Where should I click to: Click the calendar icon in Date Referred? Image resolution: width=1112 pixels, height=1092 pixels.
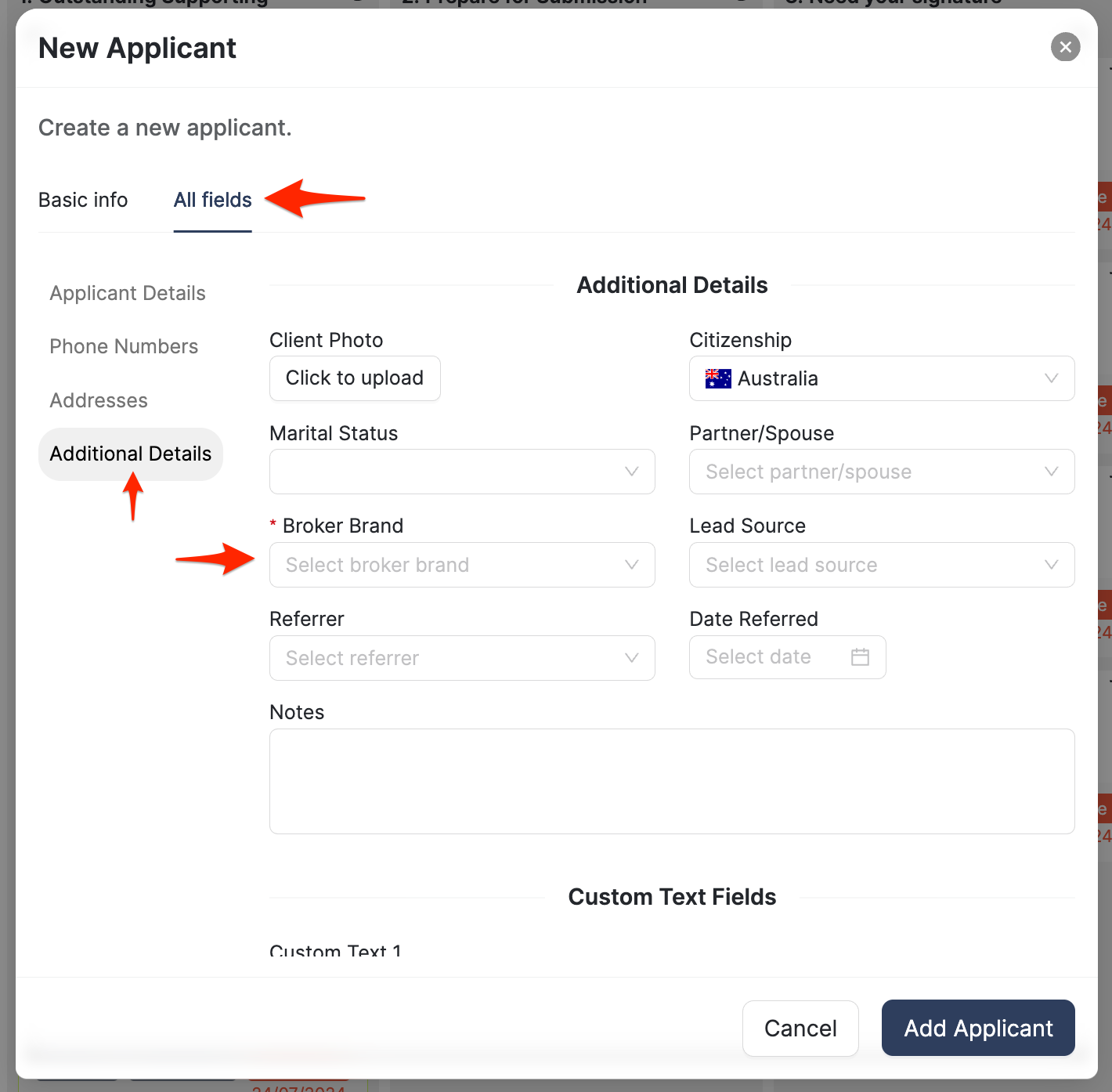pyautogui.click(x=860, y=657)
